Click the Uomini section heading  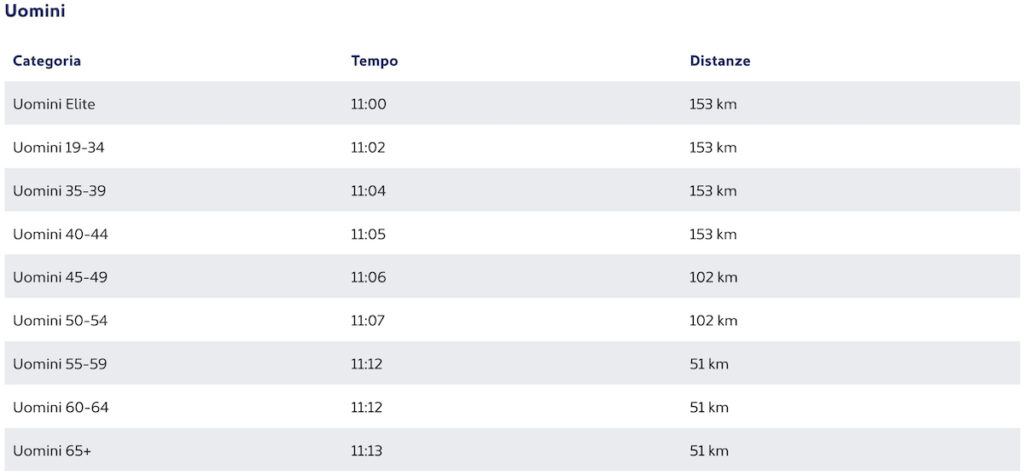point(34,11)
